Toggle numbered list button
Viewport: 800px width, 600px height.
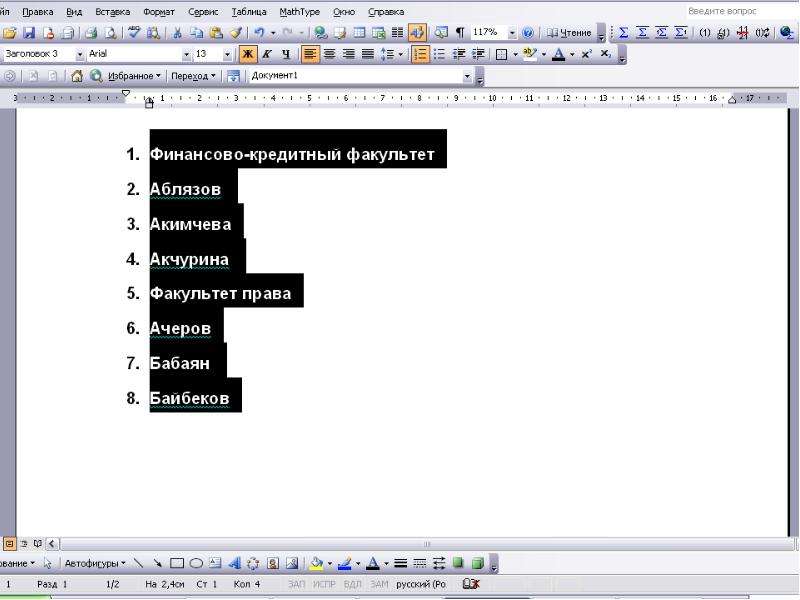420,54
